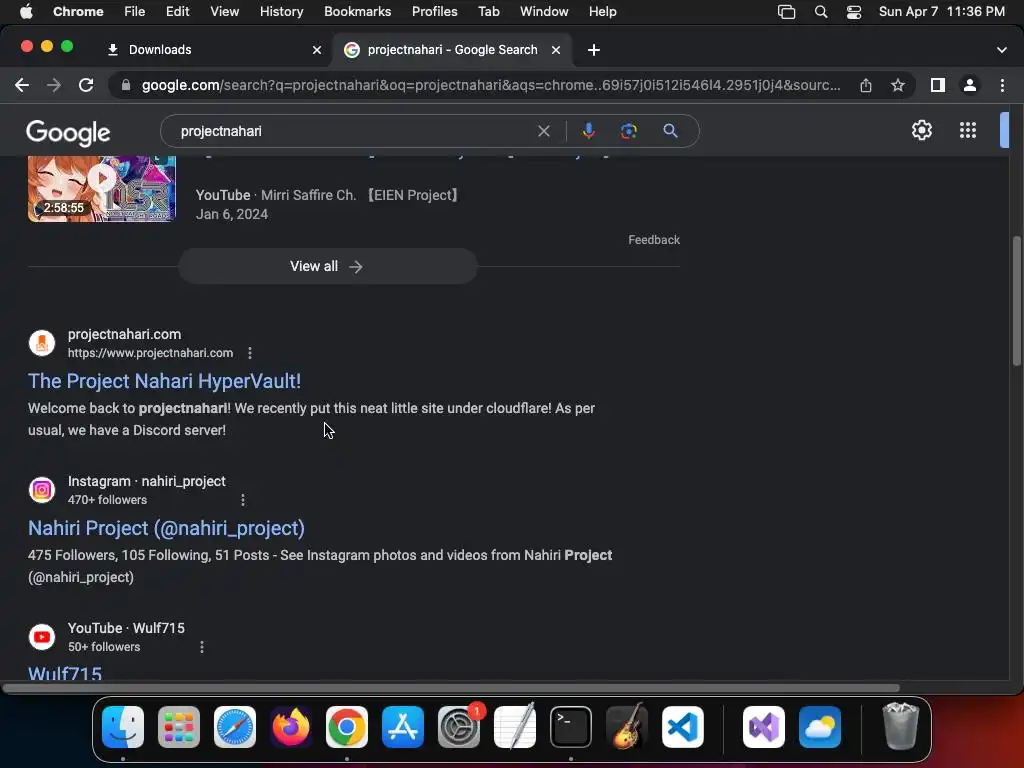Open options for projectnahari.com result
The height and width of the screenshot is (768, 1024).
coord(249,353)
